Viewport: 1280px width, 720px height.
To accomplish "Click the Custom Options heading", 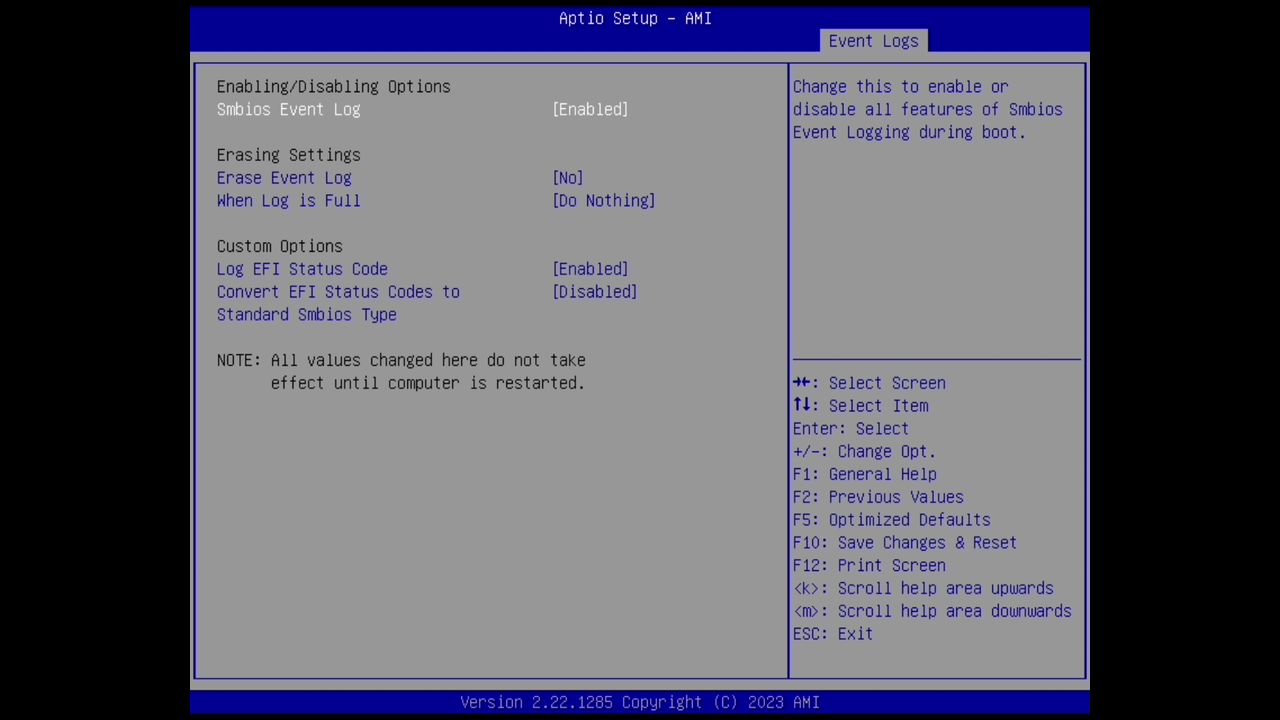I will click(x=279, y=246).
